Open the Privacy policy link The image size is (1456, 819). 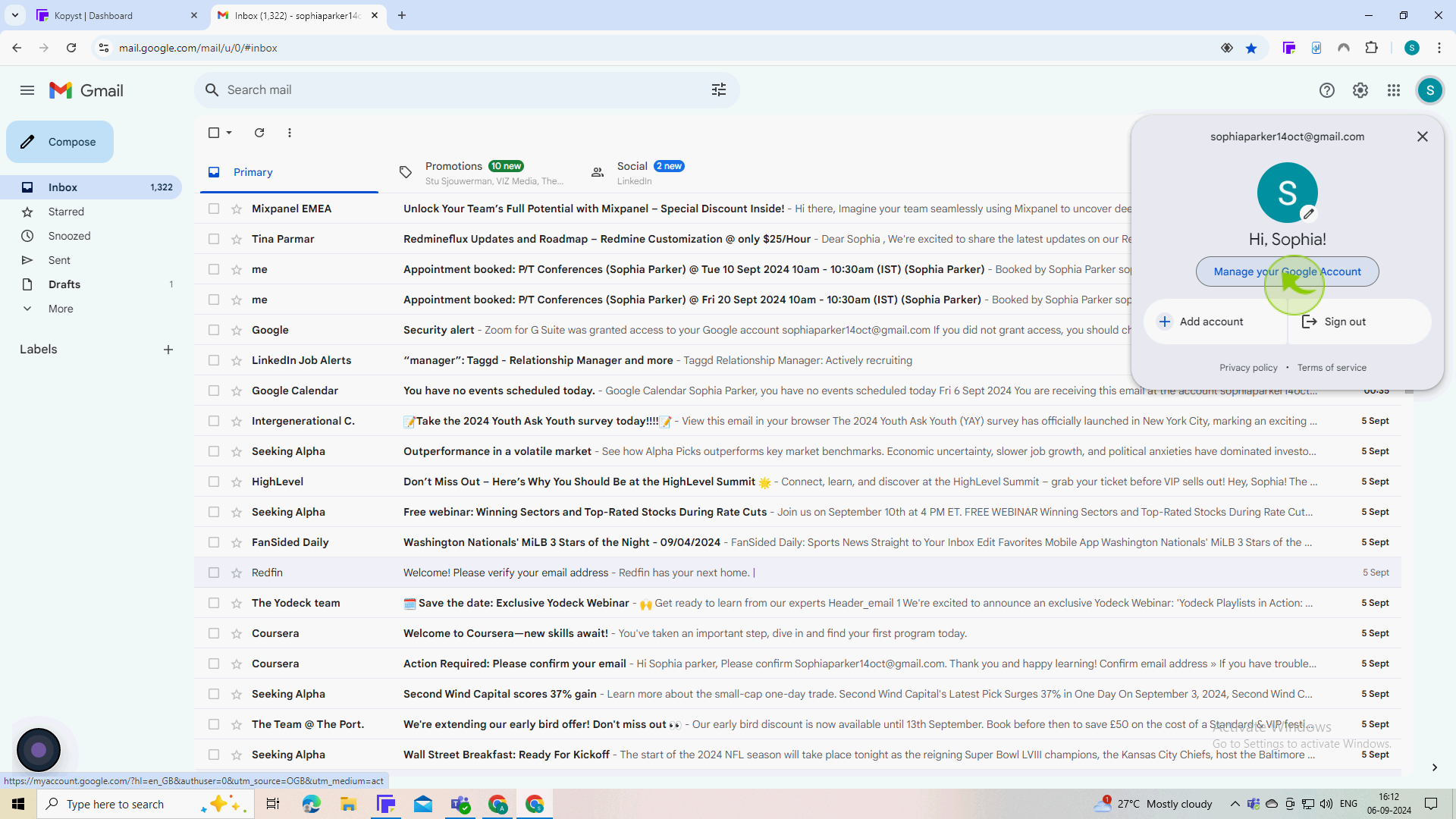(x=1248, y=368)
